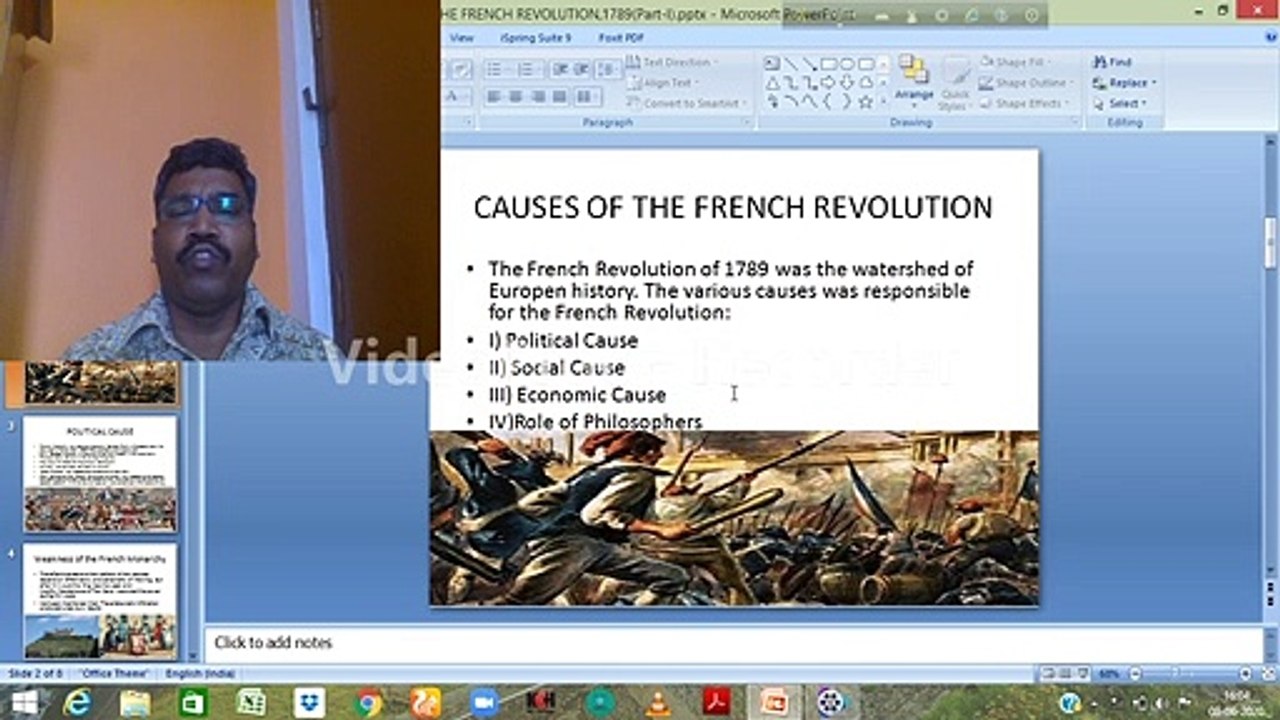The width and height of the screenshot is (1280, 720).
Task: Pick the triangle shape in Shapes gallery
Action: pyautogui.click(x=772, y=83)
